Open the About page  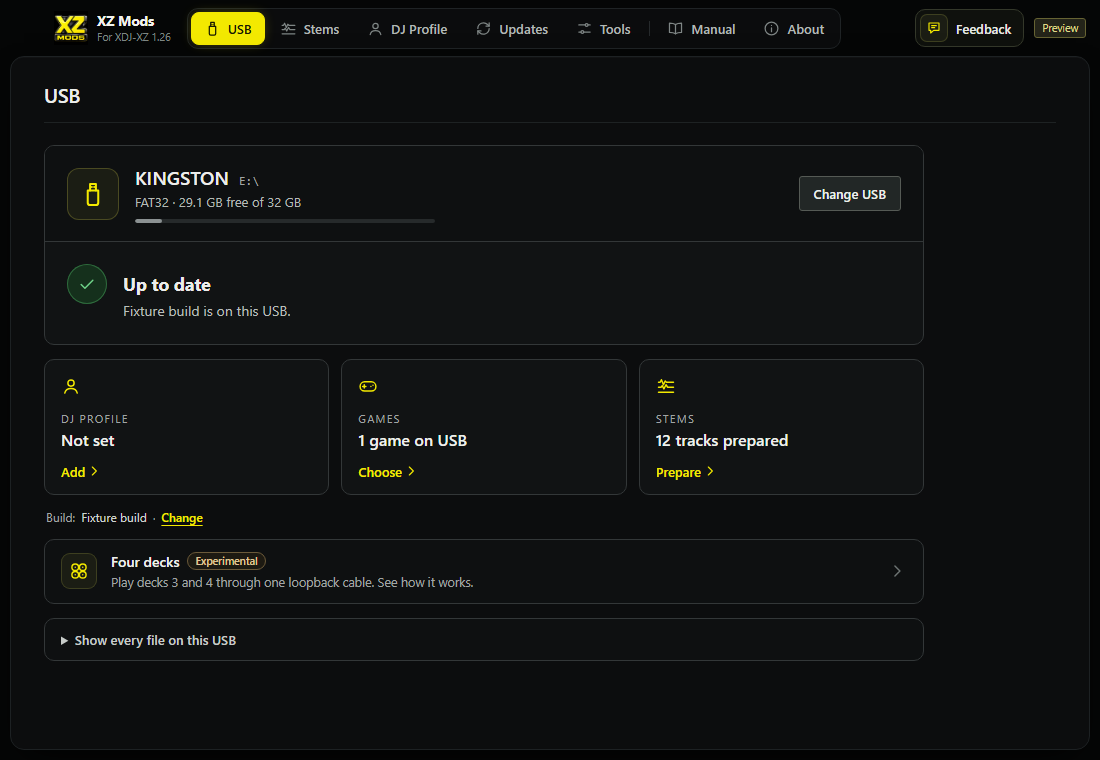(x=794, y=29)
